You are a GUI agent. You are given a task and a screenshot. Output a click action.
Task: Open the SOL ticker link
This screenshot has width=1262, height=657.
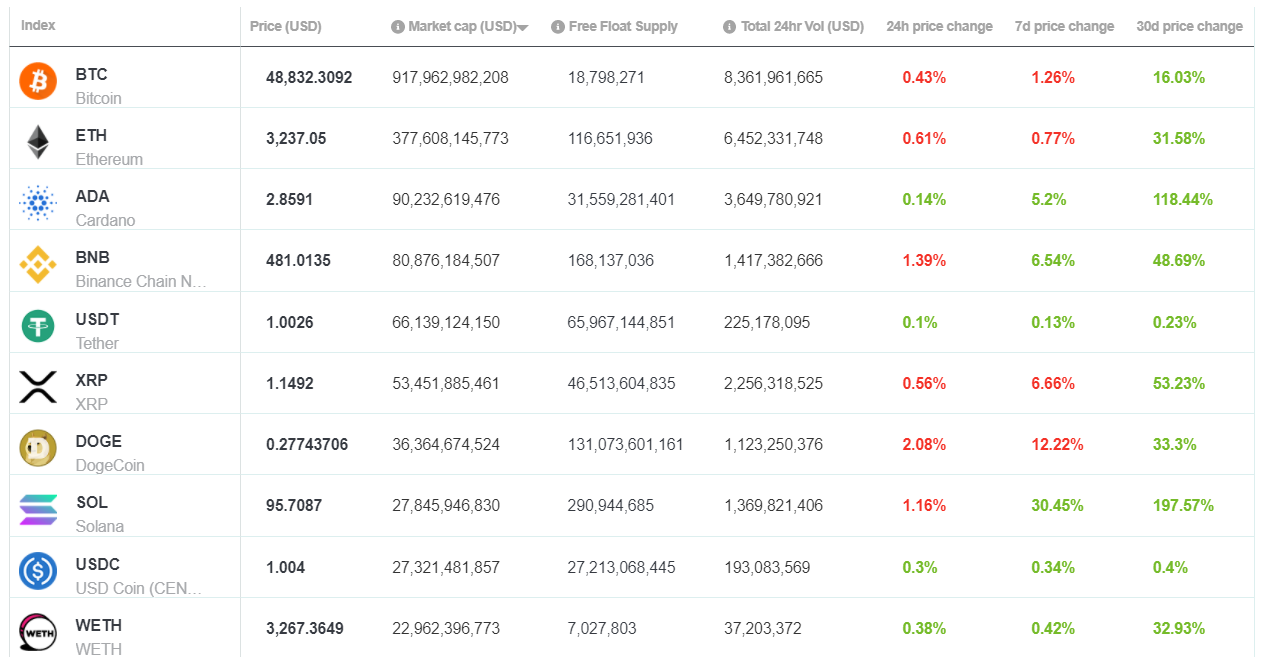[92, 502]
